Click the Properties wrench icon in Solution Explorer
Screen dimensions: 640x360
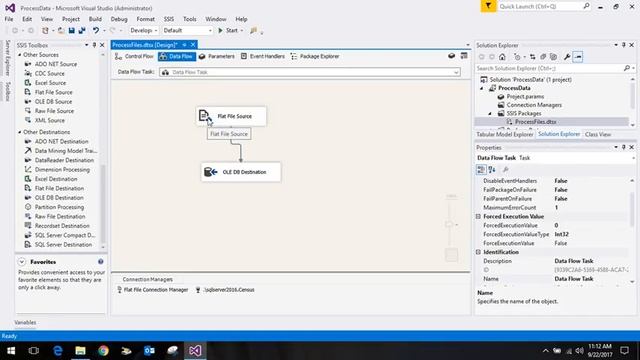pyautogui.click(x=567, y=57)
